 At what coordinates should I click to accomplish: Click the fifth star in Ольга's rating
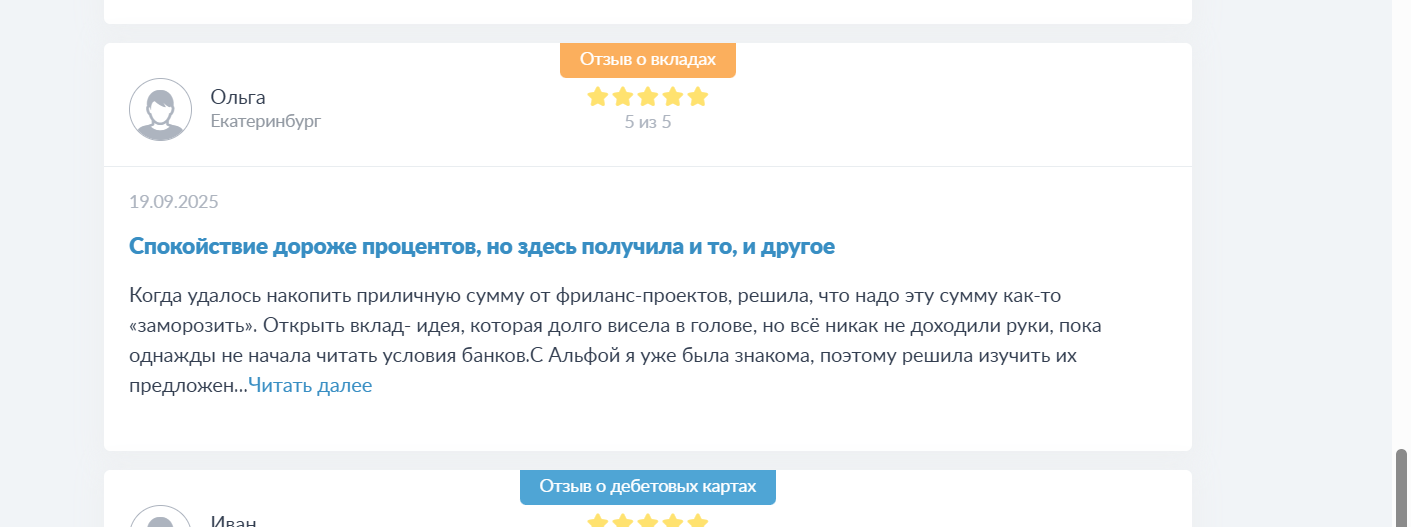pos(698,97)
